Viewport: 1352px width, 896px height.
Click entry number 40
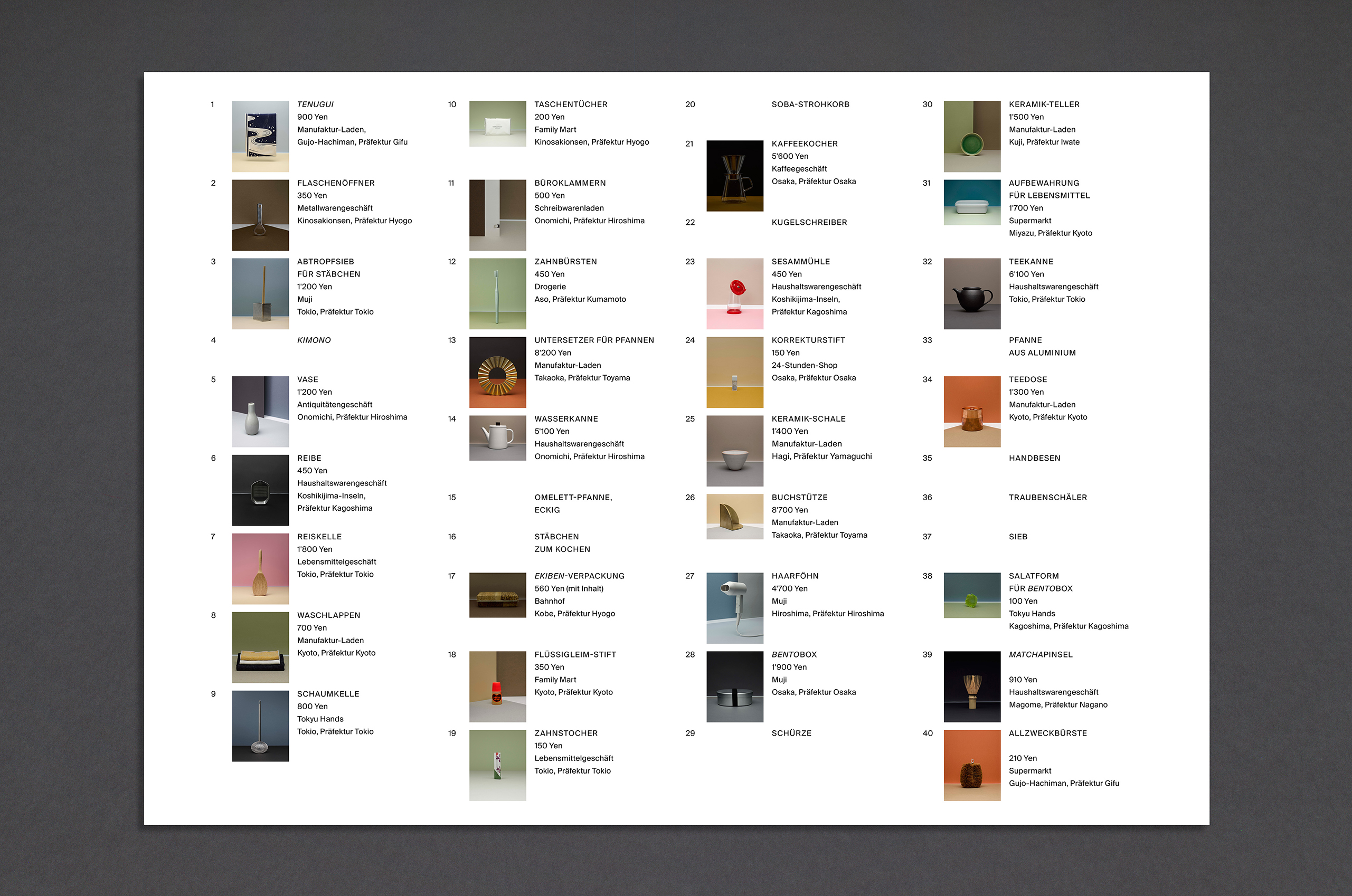(x=927, y=733)
